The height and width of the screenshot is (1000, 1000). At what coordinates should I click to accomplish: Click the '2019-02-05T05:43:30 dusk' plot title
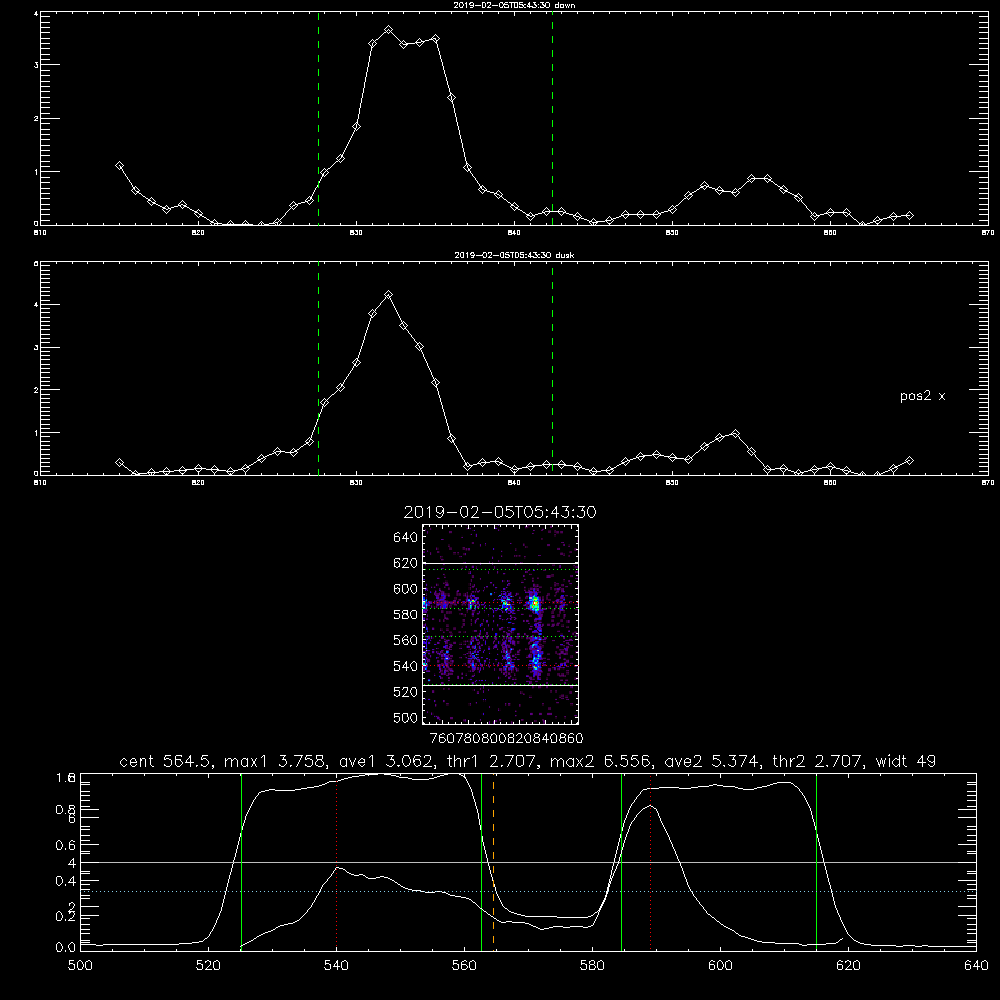click(x=514, y=255)
